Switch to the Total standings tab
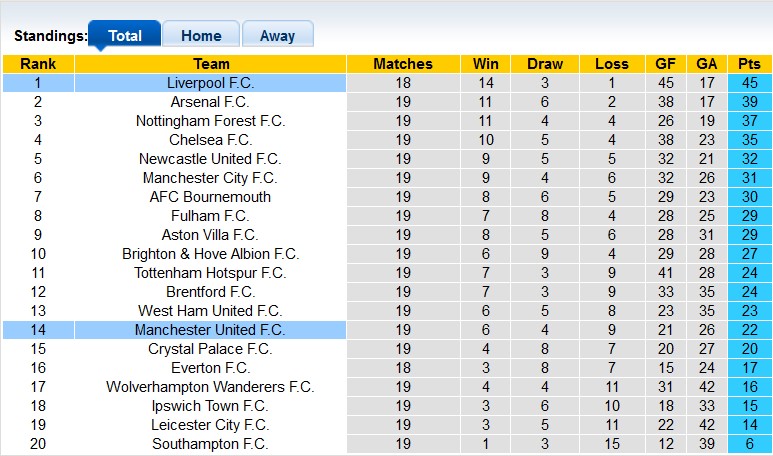The width and height of the screenshot is (773, 456). coord(124,35)
